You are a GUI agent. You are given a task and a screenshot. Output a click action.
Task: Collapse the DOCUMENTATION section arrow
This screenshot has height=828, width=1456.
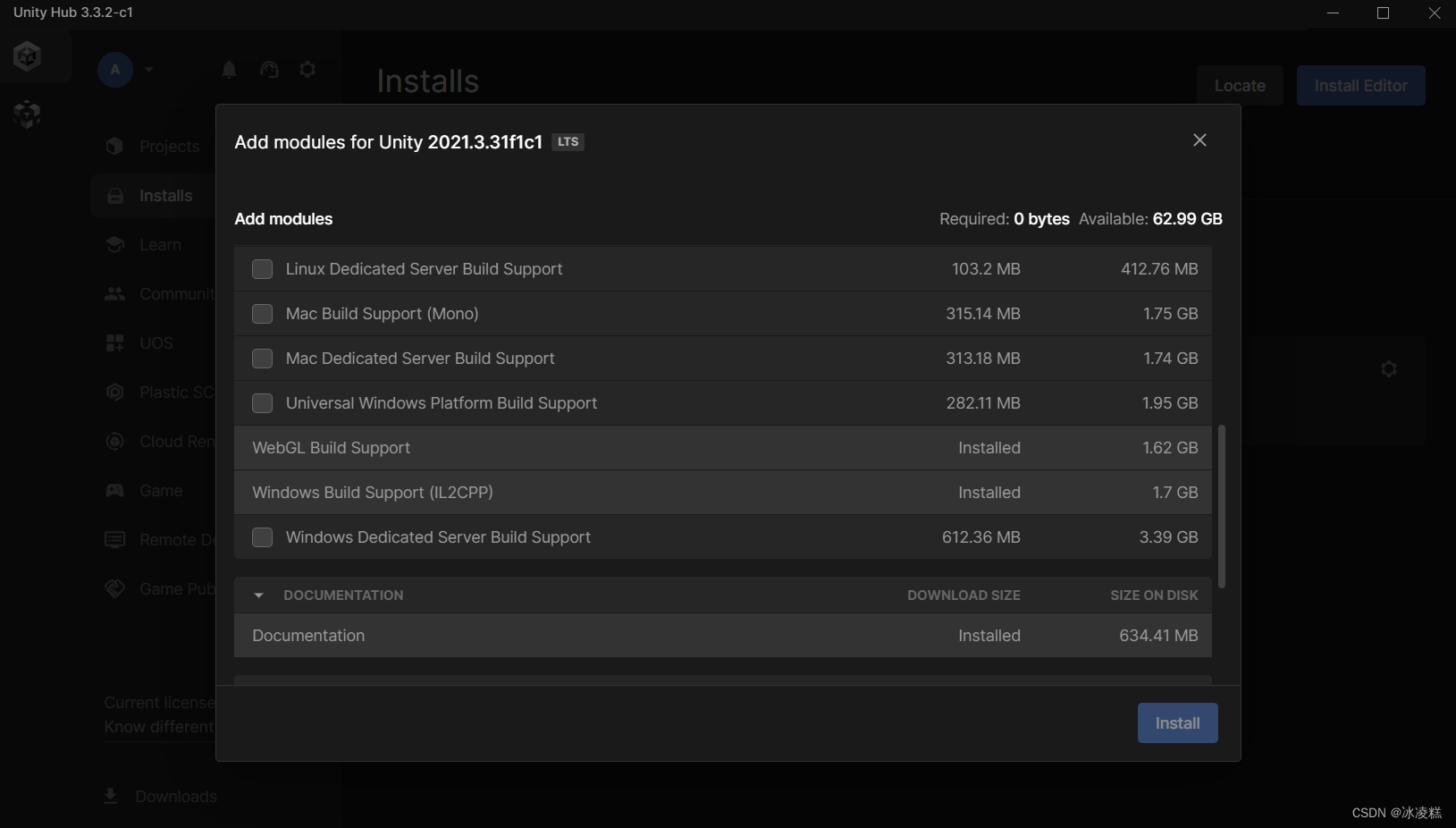(x=258, y=596)
